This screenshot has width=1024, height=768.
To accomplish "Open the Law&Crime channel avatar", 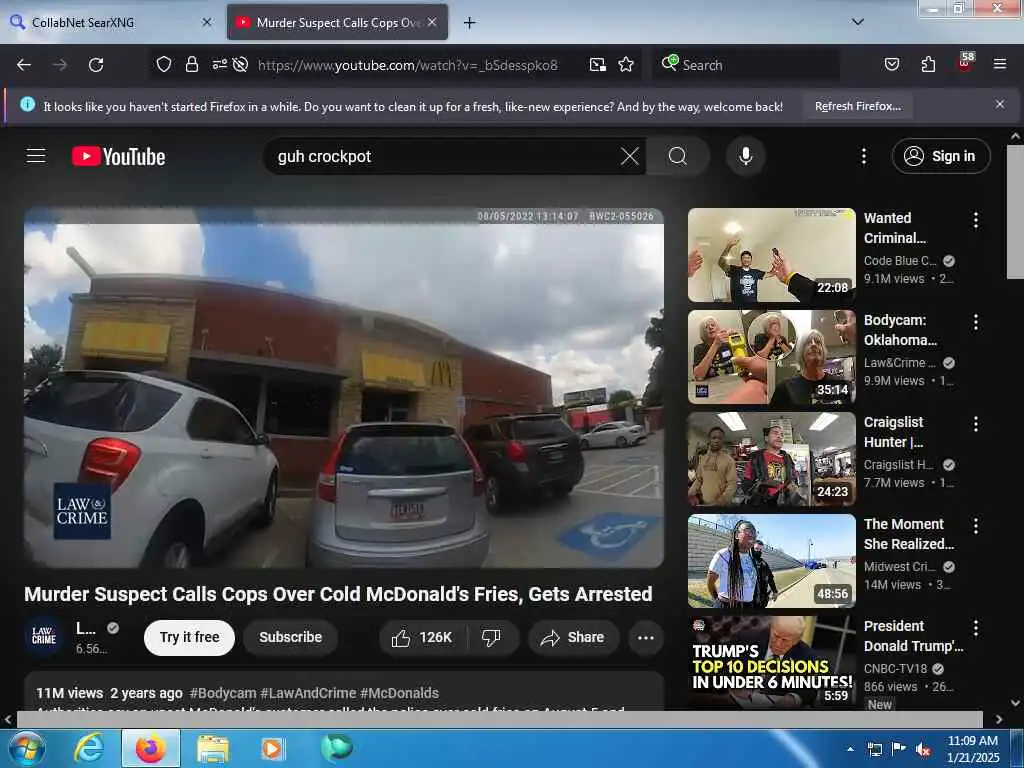I will (x=44, y=636).
